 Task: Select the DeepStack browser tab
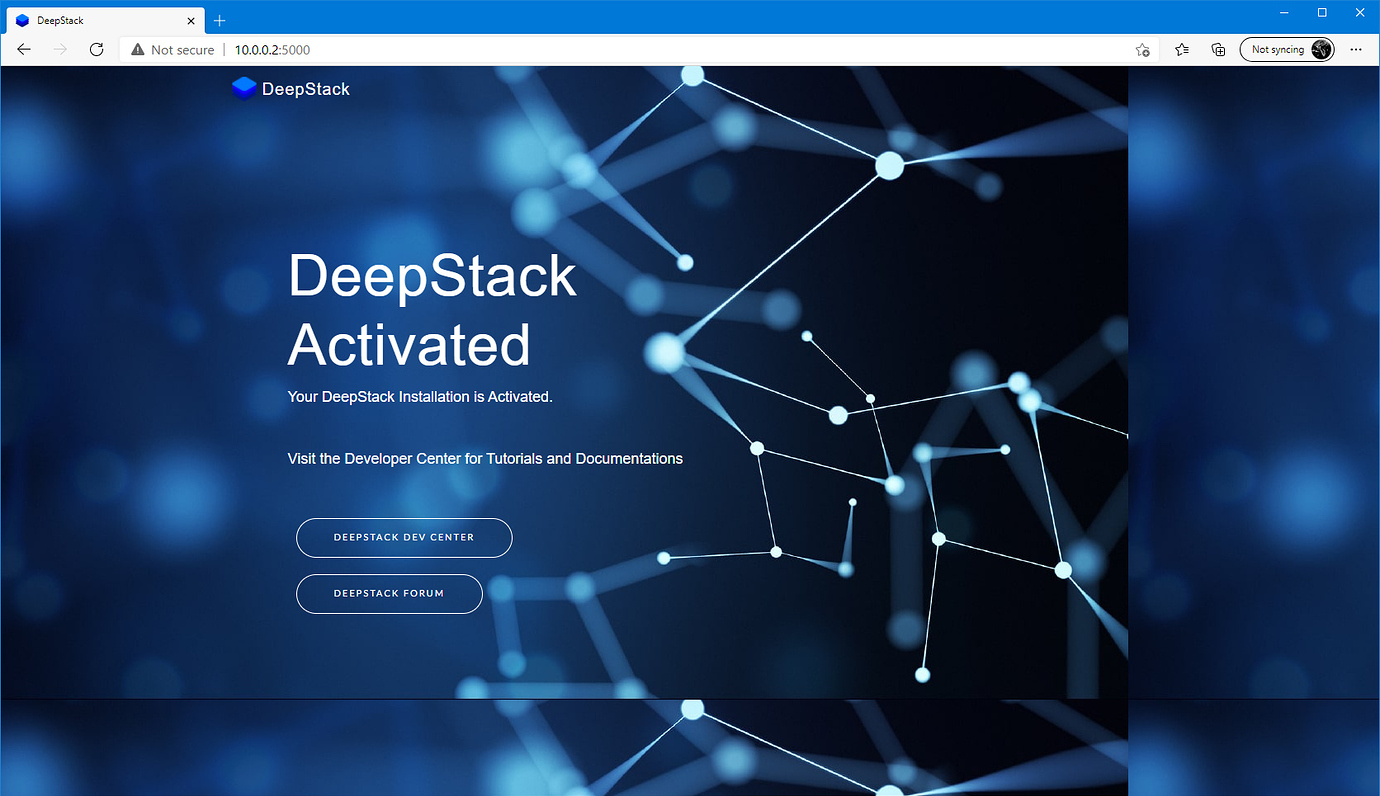coord(100,20)
